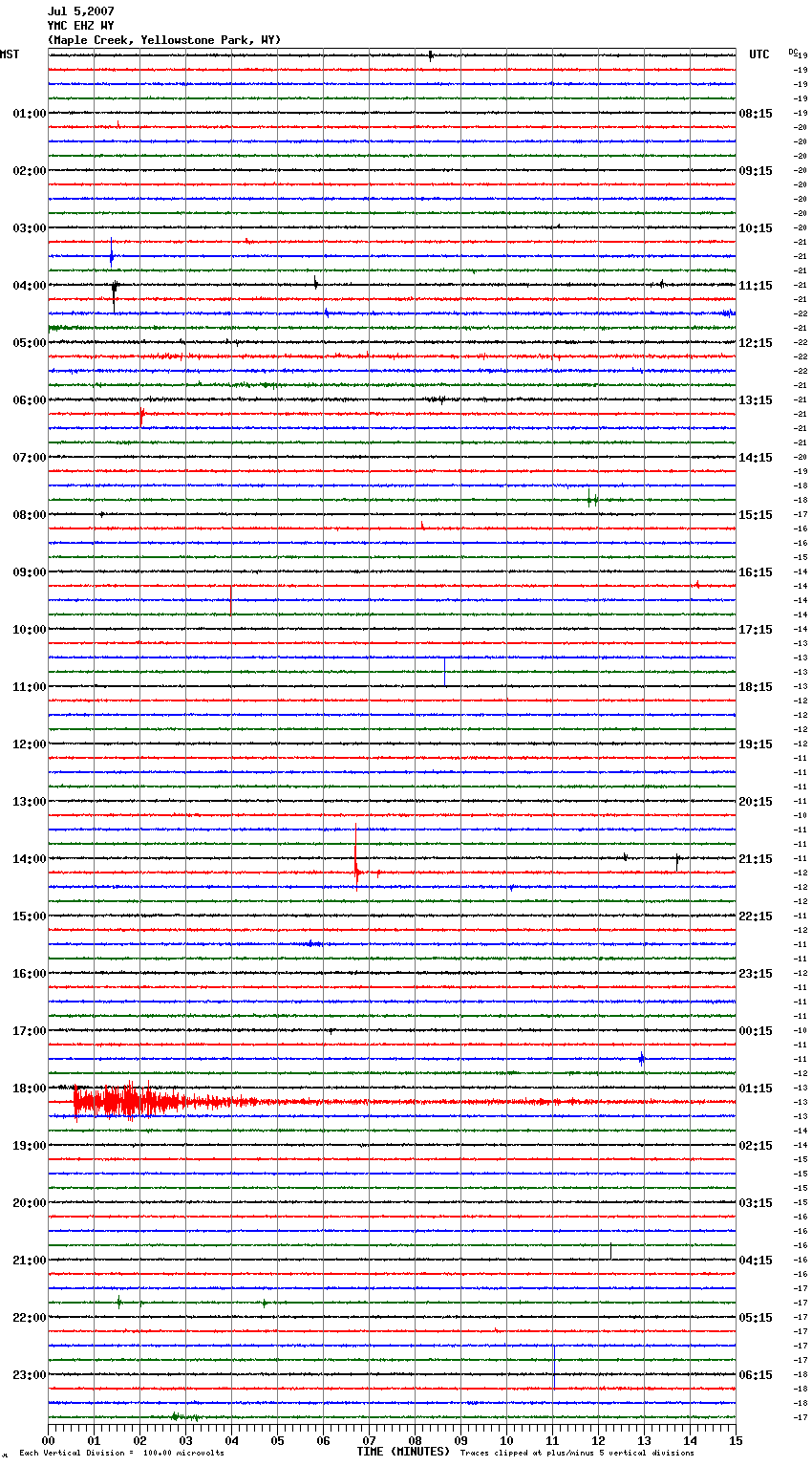
Task: Click the 23:15 UTC time label
Action: pyautogui.click(x=756, y=974)
